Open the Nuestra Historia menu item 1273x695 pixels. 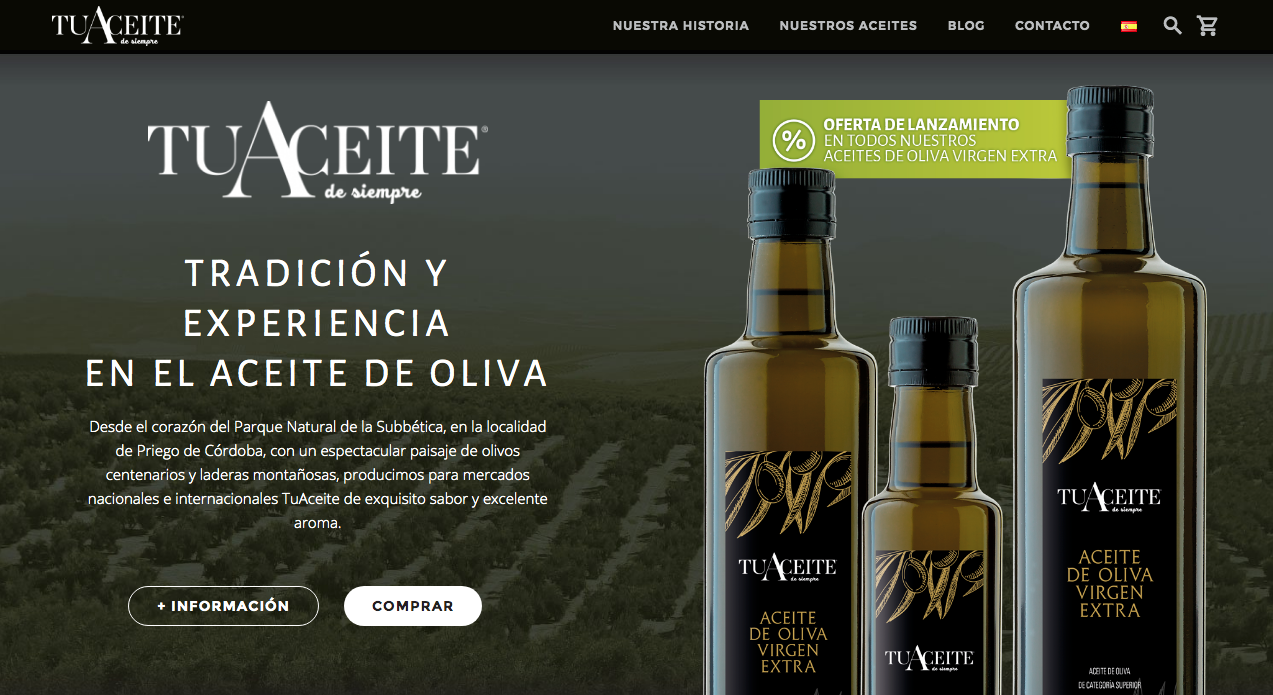pos(681,26)
